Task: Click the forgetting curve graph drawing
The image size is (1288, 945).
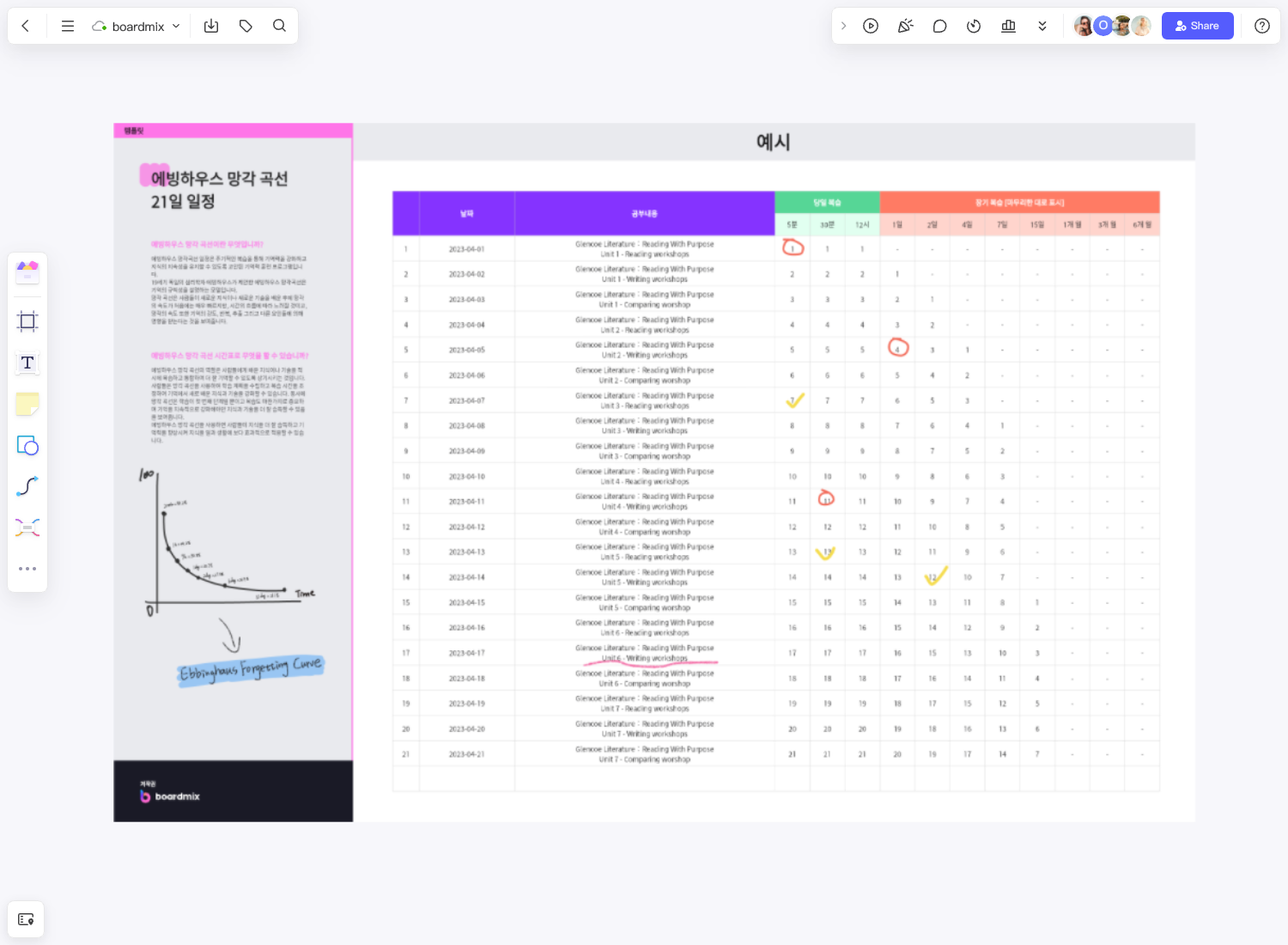Action: click(x=227, y=541)
